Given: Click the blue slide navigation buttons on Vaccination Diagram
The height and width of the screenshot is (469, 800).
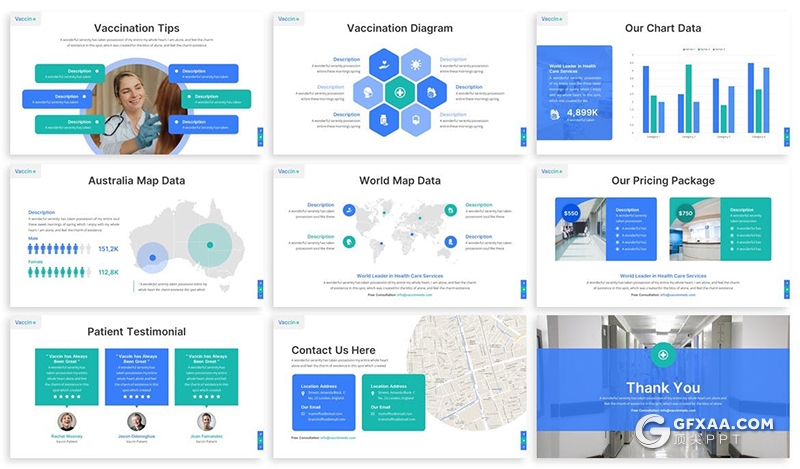Looking at the screenshot, I should [x=523, y=136].
